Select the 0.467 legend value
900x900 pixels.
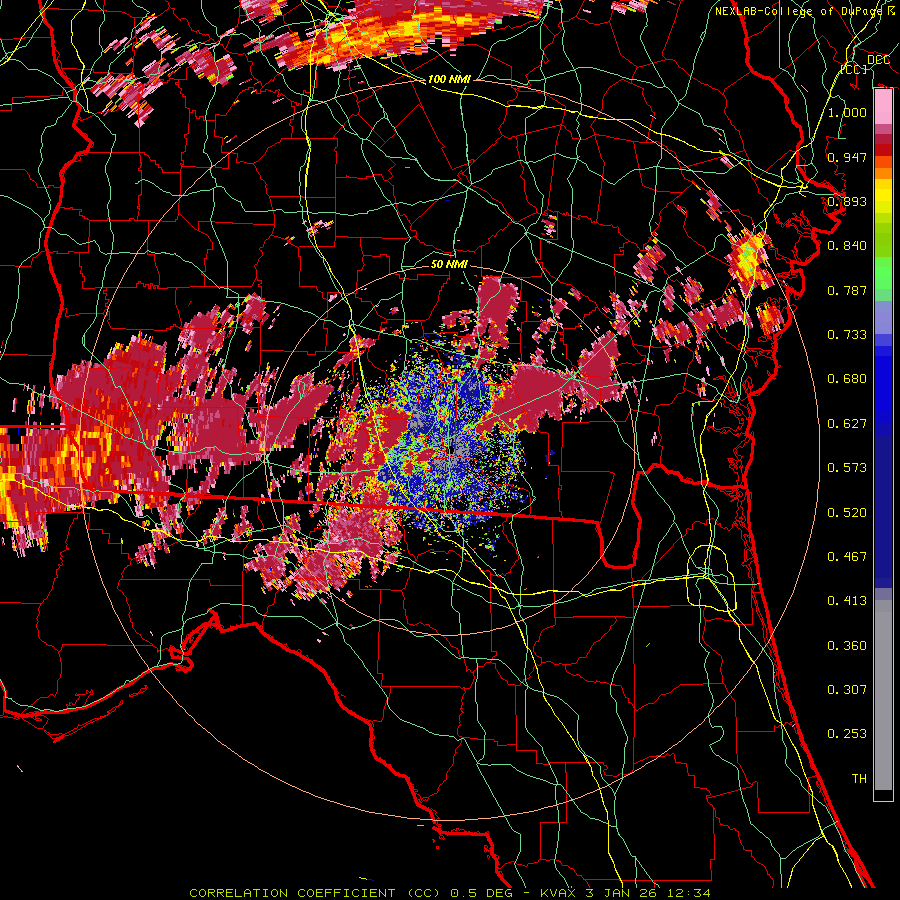point(847,557)
